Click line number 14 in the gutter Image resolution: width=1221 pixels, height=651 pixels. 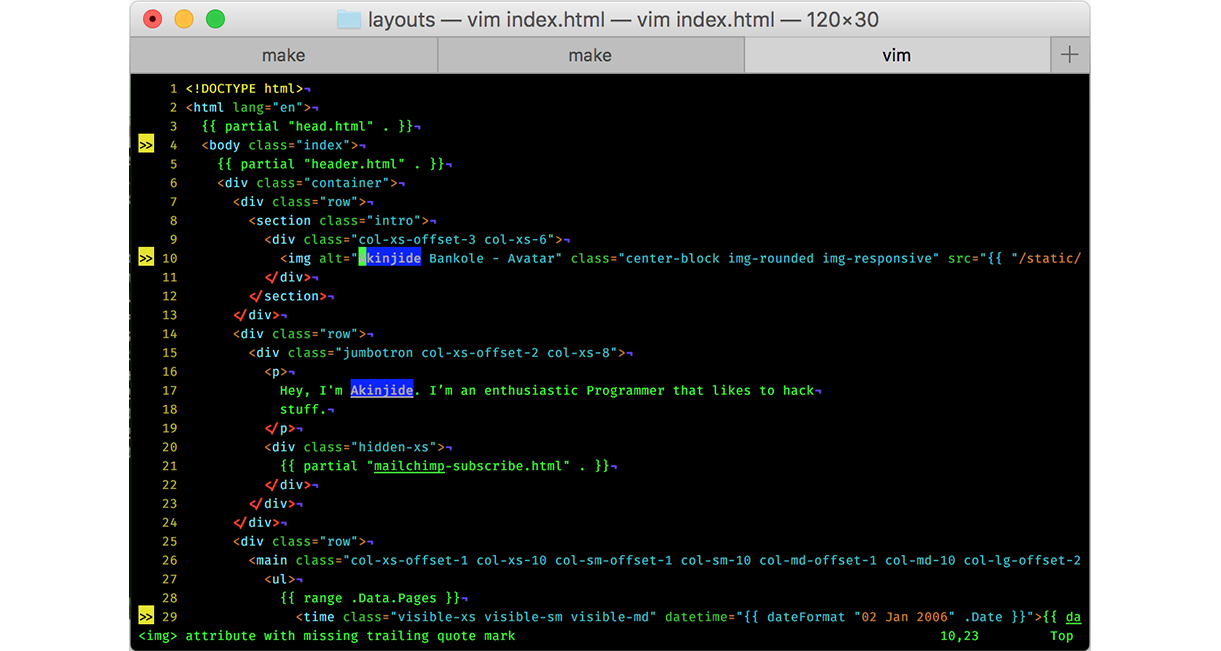coord(169,334)
